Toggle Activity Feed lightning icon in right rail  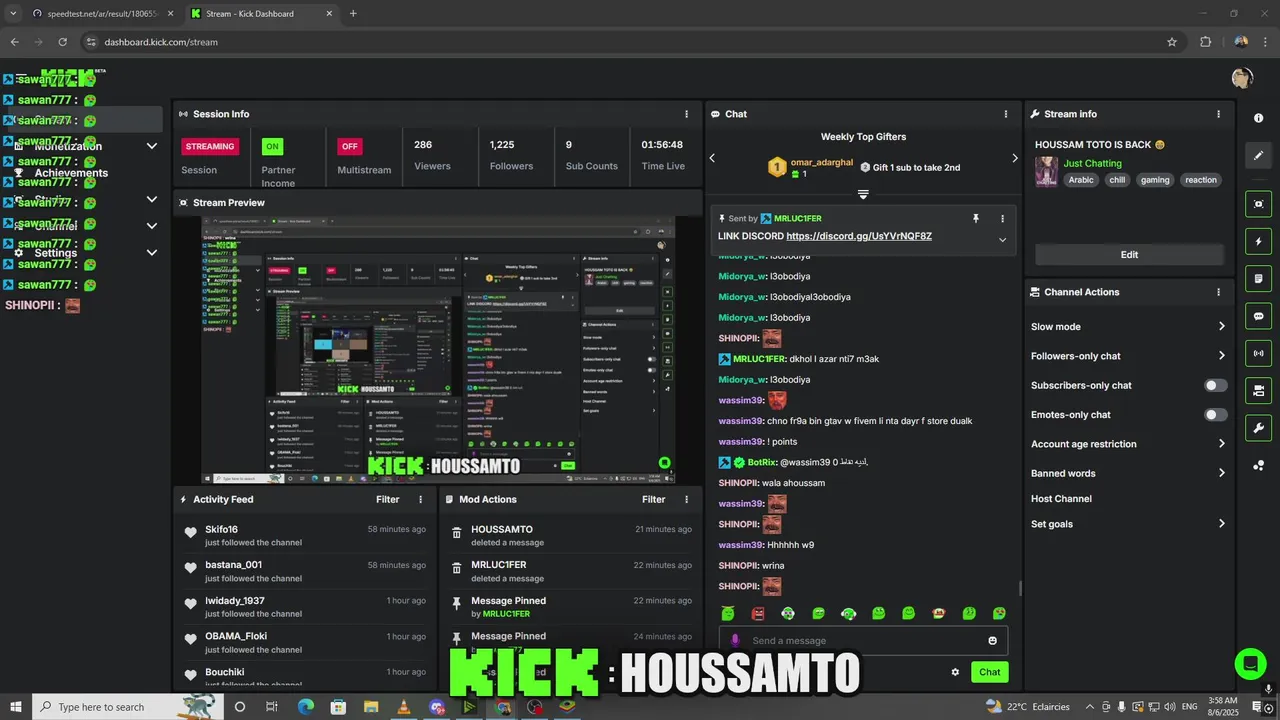(1258, 241)
